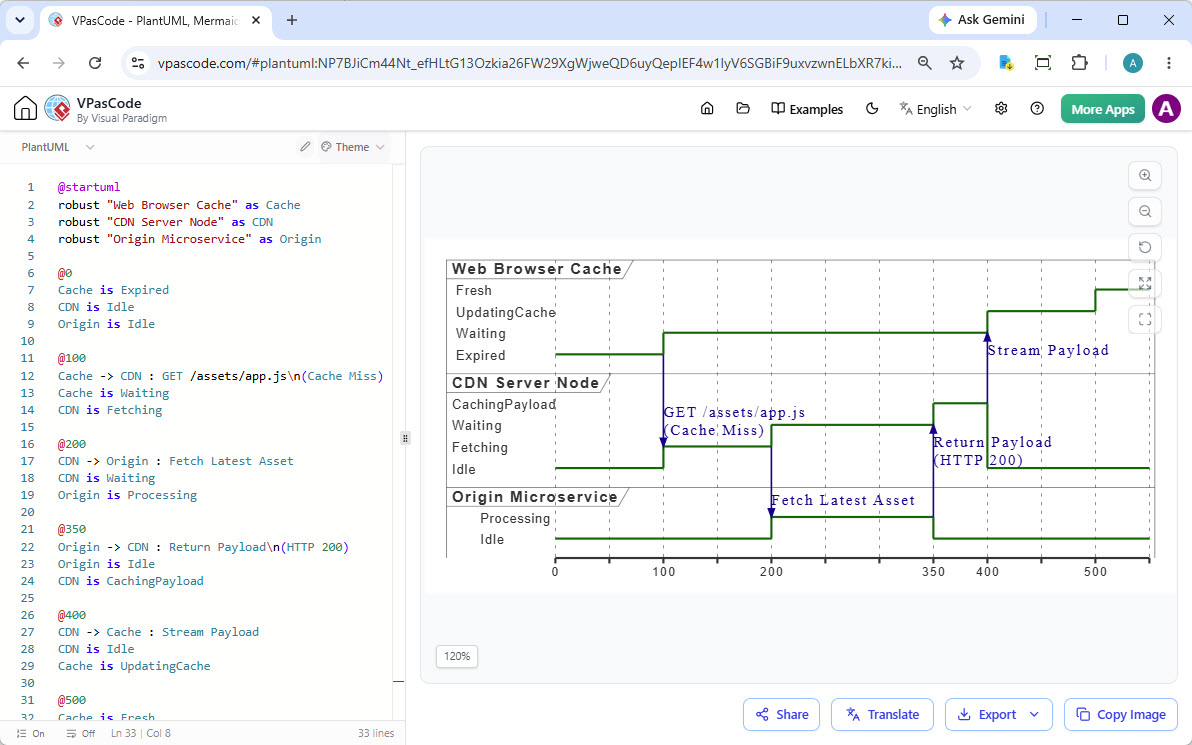Open the small home icon in header toolbar
The height and width of the screenshot is (745, 1192).
(707, 109)
